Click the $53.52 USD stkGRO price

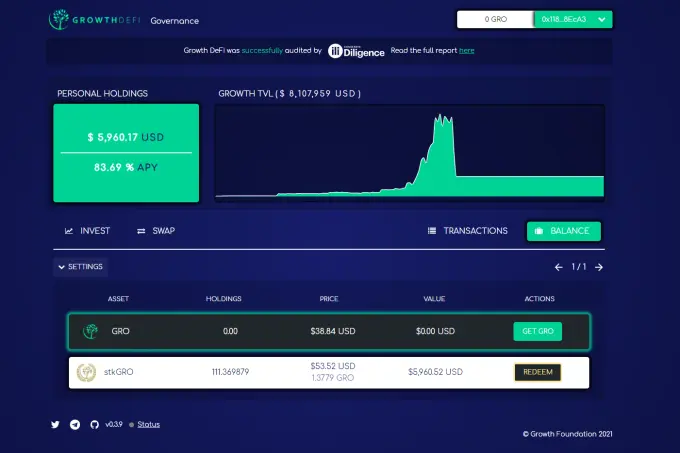333,366
